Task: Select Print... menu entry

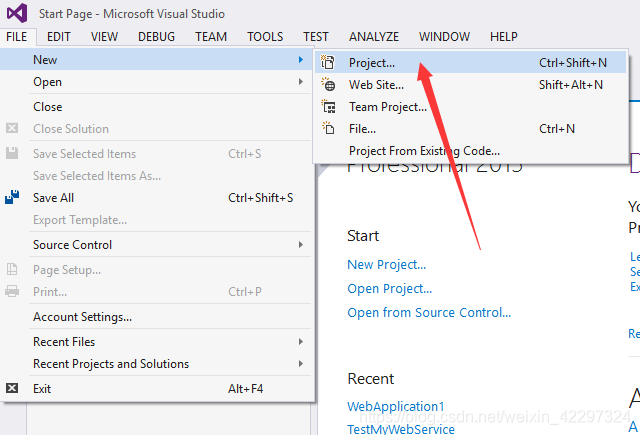Action: coord(157,292)
